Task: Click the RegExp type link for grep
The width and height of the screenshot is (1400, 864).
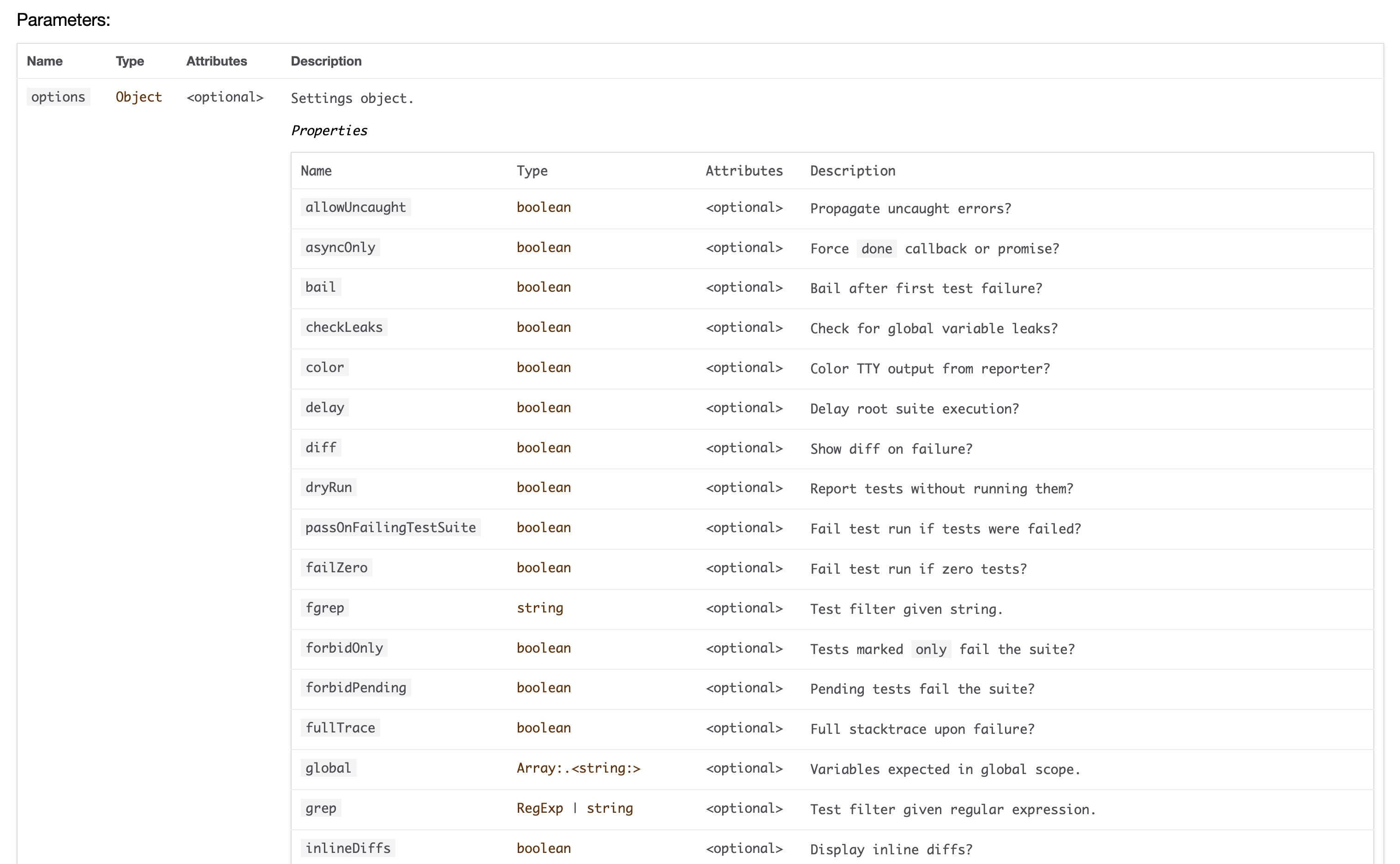Action: (539, 808)
